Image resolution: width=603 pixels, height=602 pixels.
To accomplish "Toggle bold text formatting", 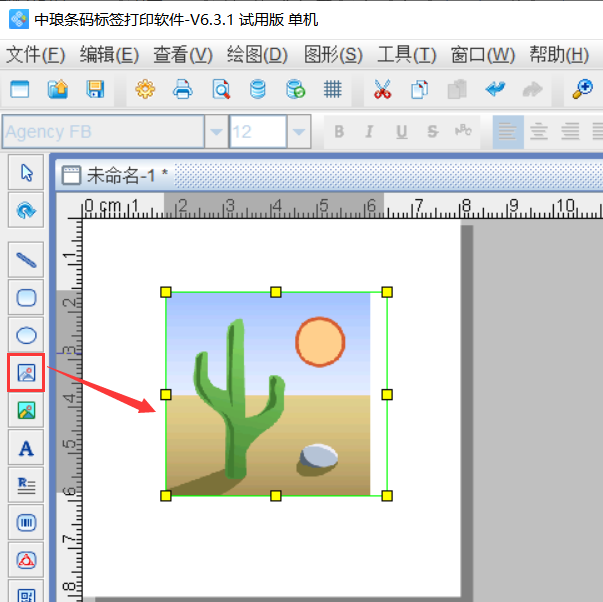I will (x=339, y=132).
